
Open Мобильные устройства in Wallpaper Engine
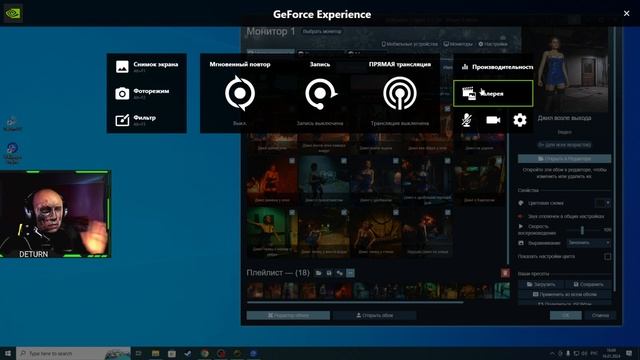[x=409, y=44]
